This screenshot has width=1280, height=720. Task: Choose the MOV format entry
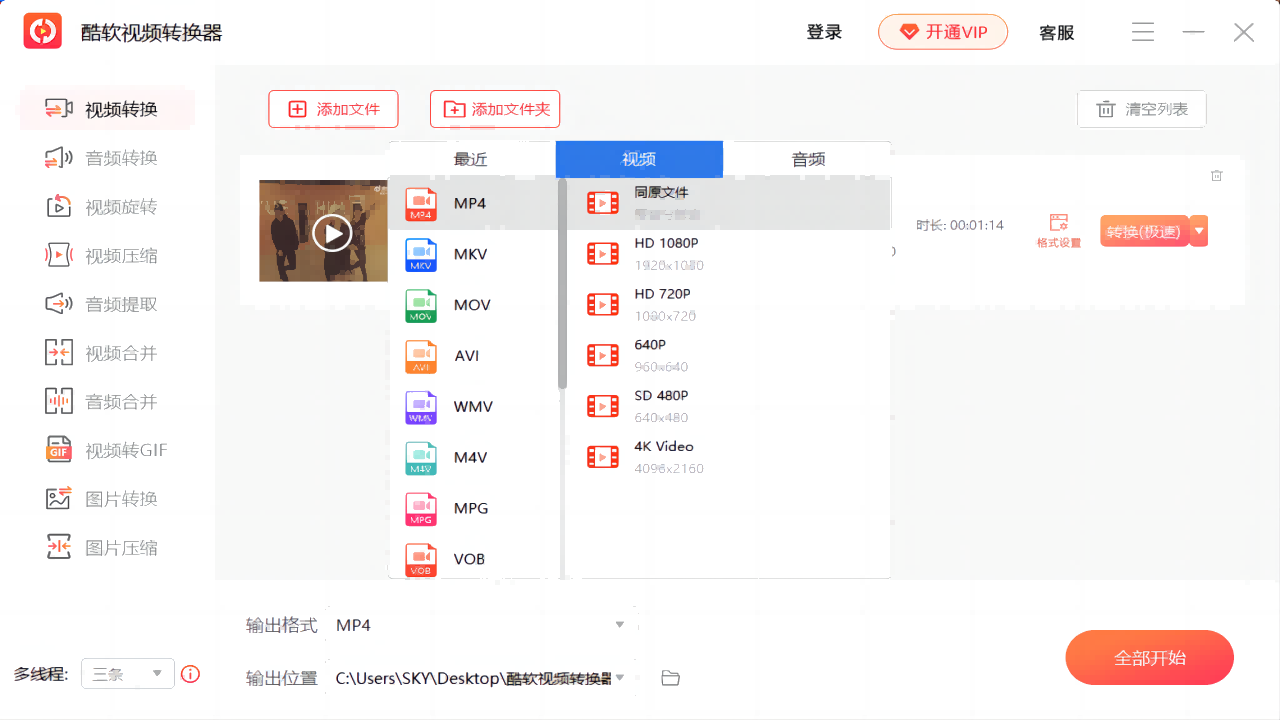tap(471, 305)
